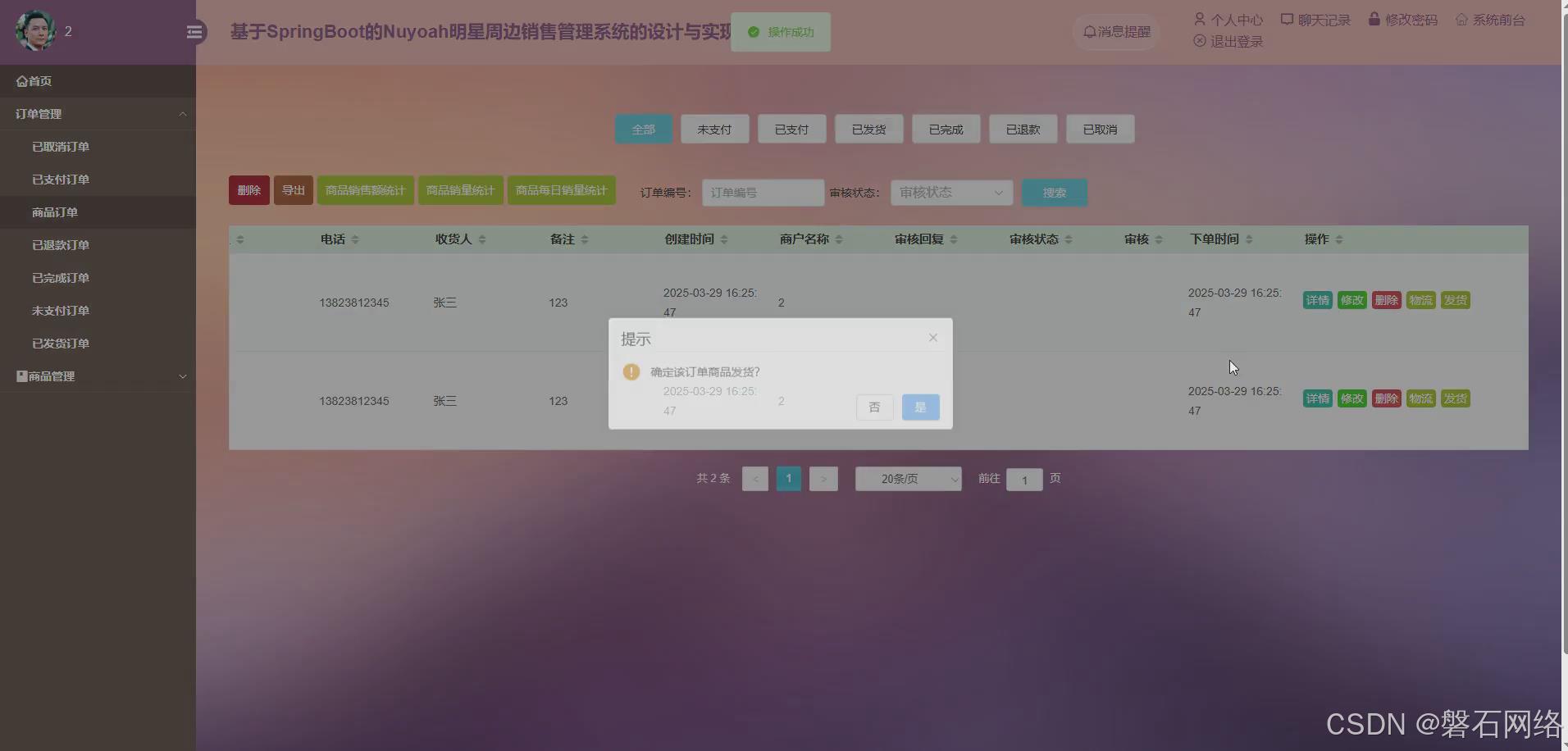Viewport: 1568px width, 751px height.
Task: Collapse the 订单管理 sidebar section
Action: click(x=183, y=113)
